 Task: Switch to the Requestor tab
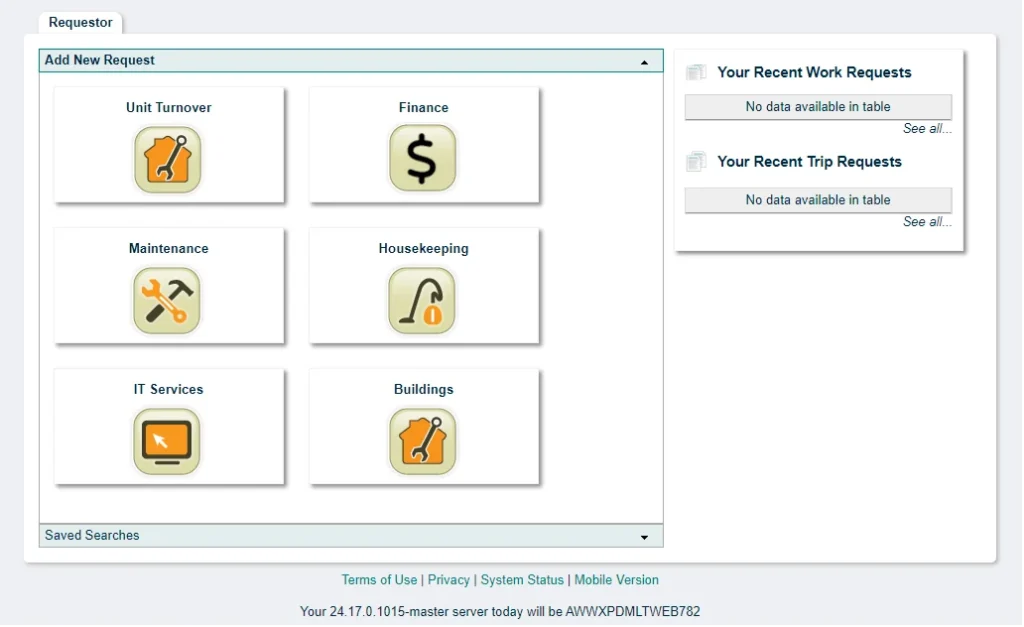tap(80, 23)
